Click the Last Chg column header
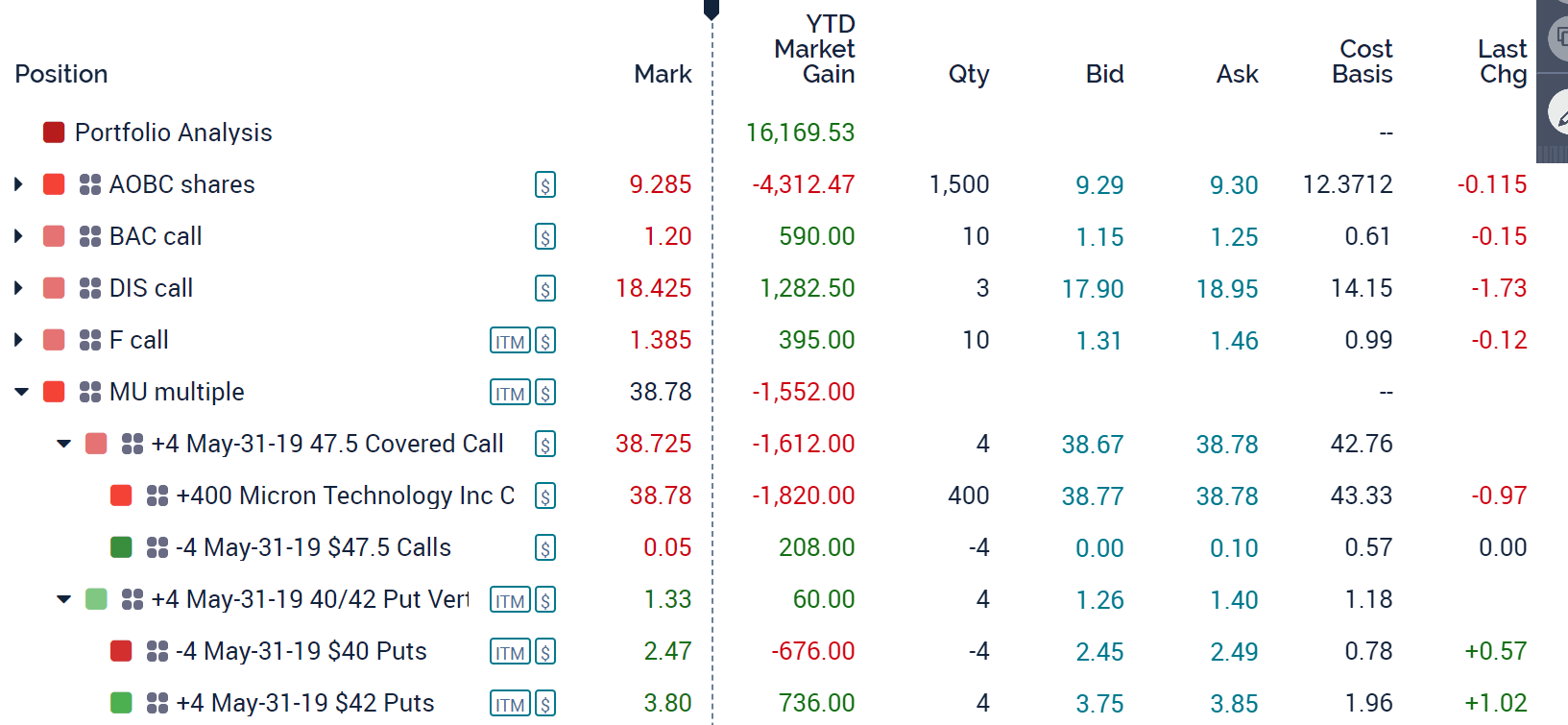 pos(1502,61)
